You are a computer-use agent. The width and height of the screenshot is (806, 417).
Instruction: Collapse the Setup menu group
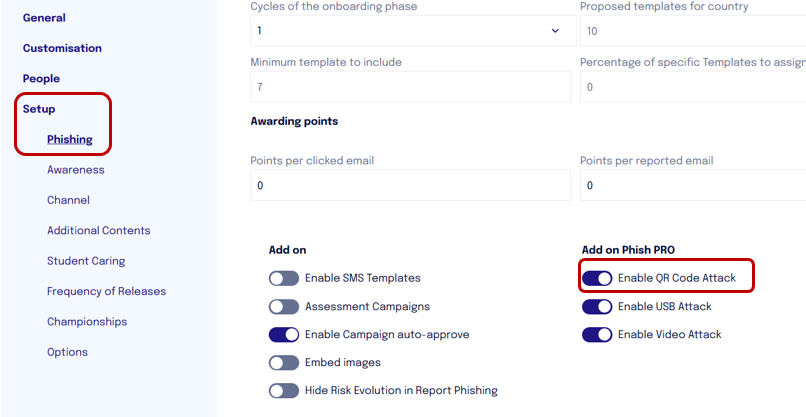click(x=39, y=109)
